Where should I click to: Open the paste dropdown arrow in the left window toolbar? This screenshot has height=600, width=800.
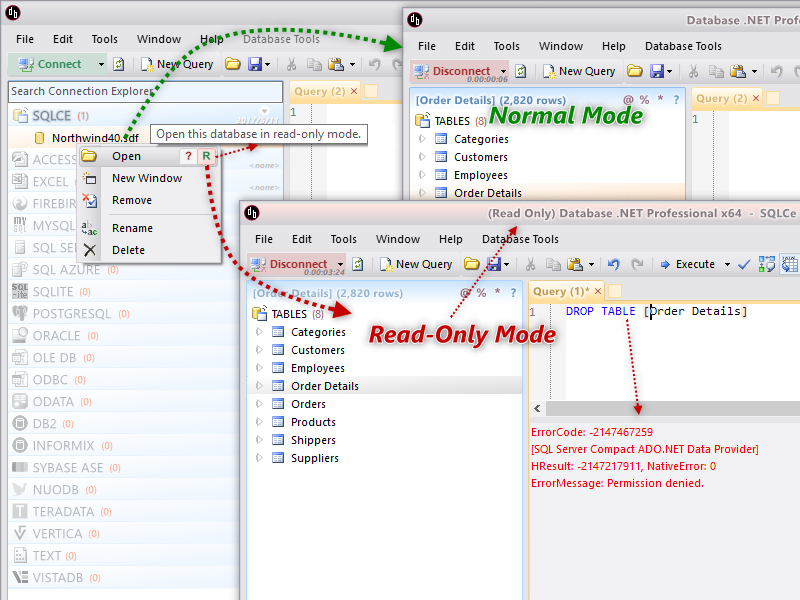coord(352,64)
